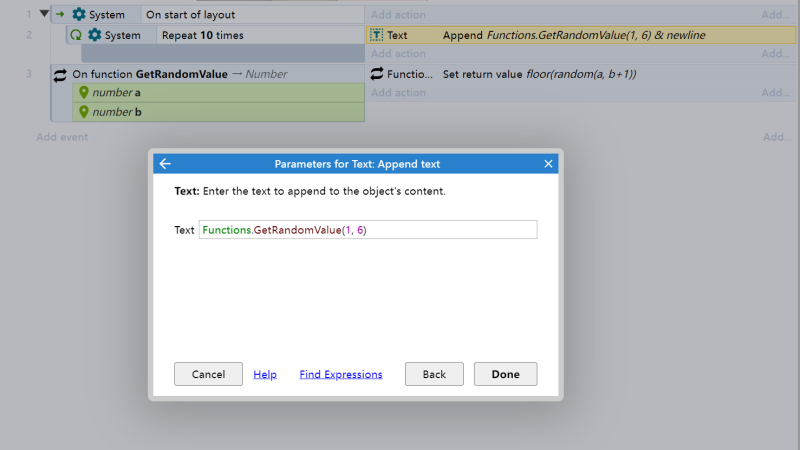Viewport: 800px width, 450px height.
Task: Click into the Text expression input field
Action: pos(368,230)
